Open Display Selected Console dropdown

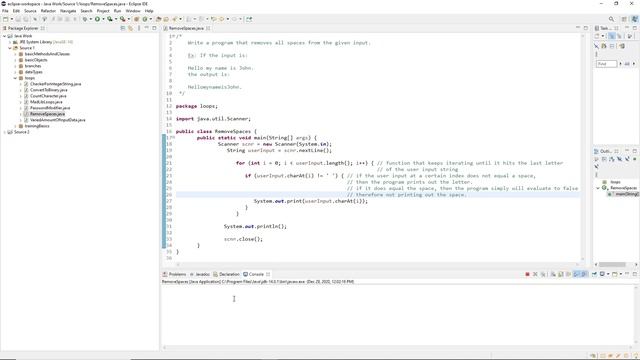(x=608, y=274)
